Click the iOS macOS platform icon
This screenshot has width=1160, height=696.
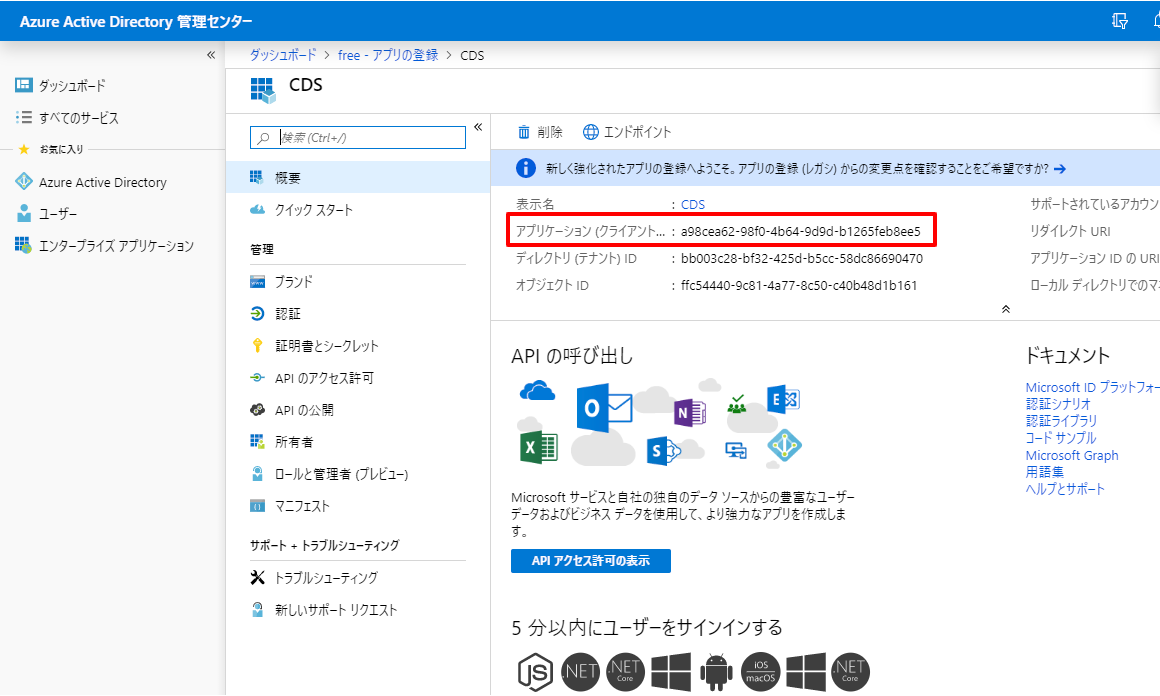761,672
